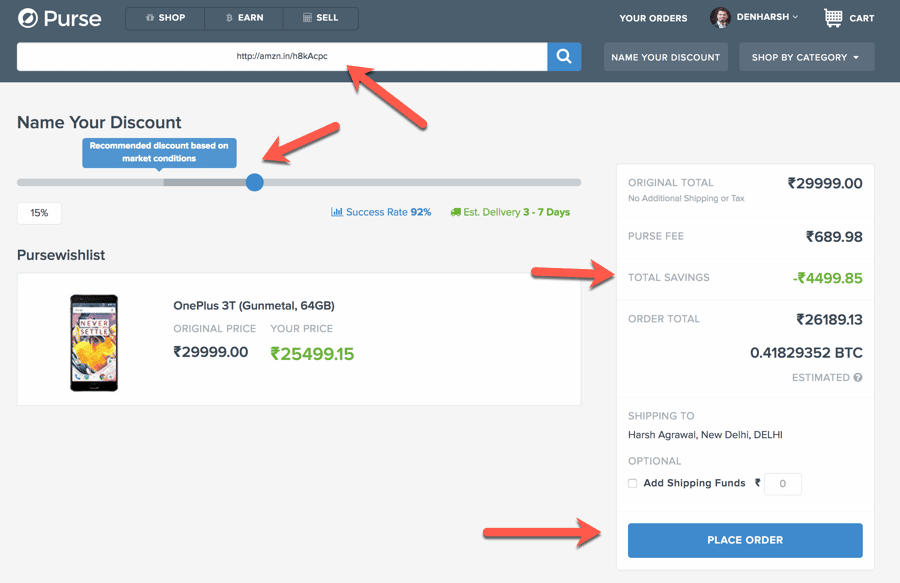
Task: Click the blue discount slider handle
Action: tap(254, 182)
